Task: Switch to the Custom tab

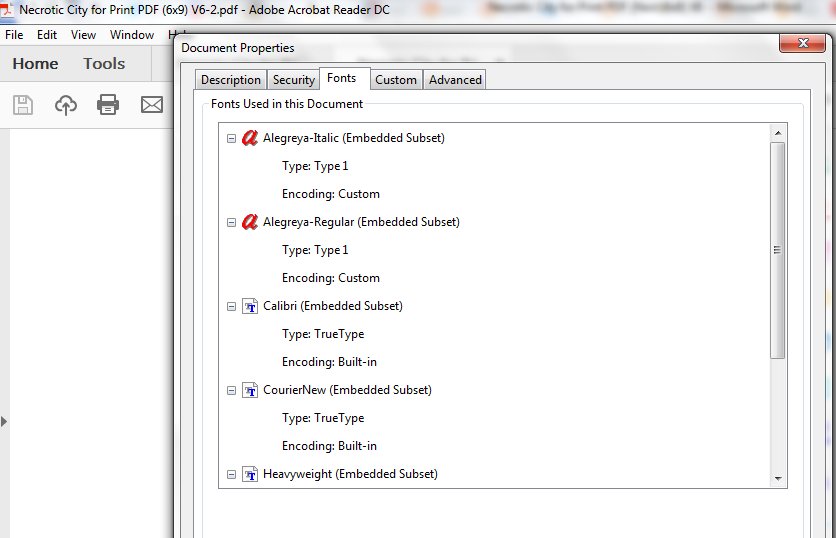Action: tap(396, 80)
